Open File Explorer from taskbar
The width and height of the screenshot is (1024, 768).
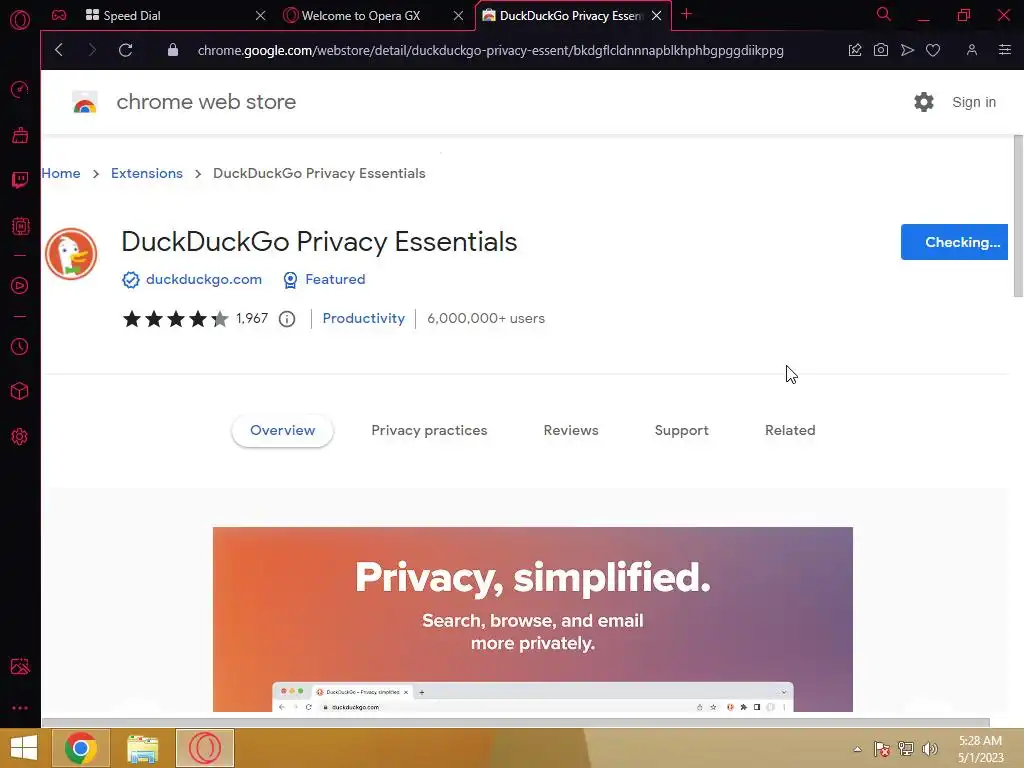coord(142,749)
